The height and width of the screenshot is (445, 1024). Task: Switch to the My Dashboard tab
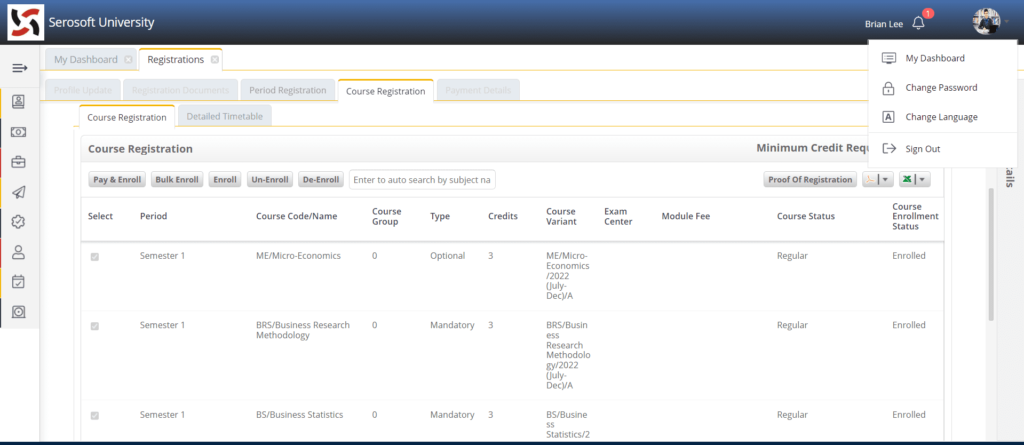click(x=86, y=59)
